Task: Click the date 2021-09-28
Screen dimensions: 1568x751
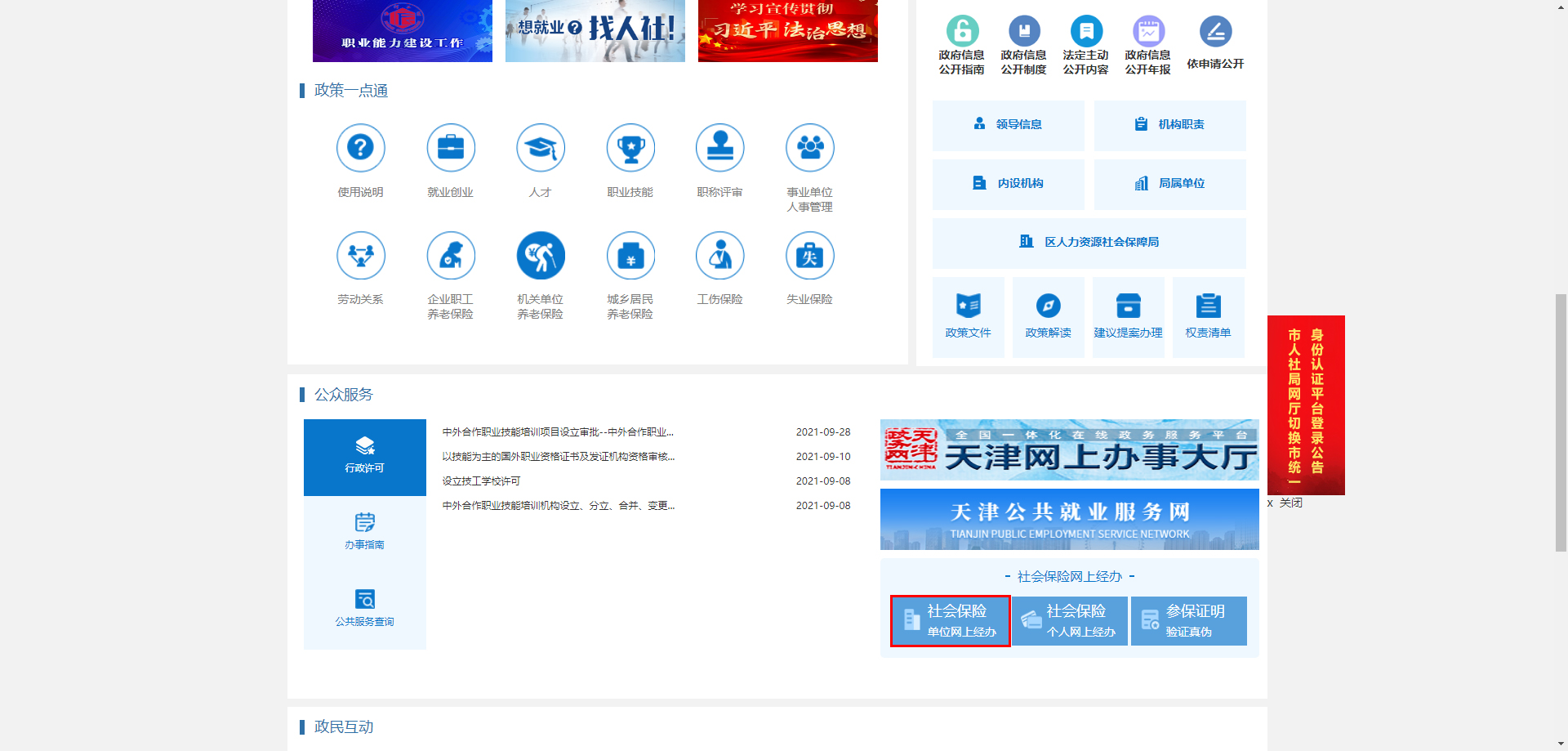Action: pos(823,432)
